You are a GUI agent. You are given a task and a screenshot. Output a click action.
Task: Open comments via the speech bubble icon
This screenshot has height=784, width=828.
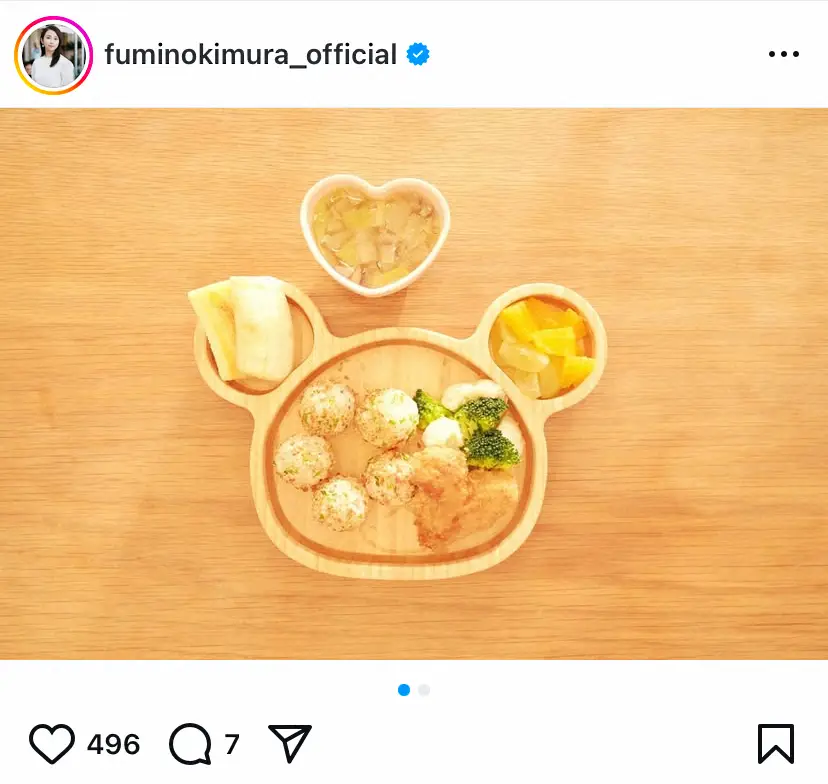(x=190, y=744)
